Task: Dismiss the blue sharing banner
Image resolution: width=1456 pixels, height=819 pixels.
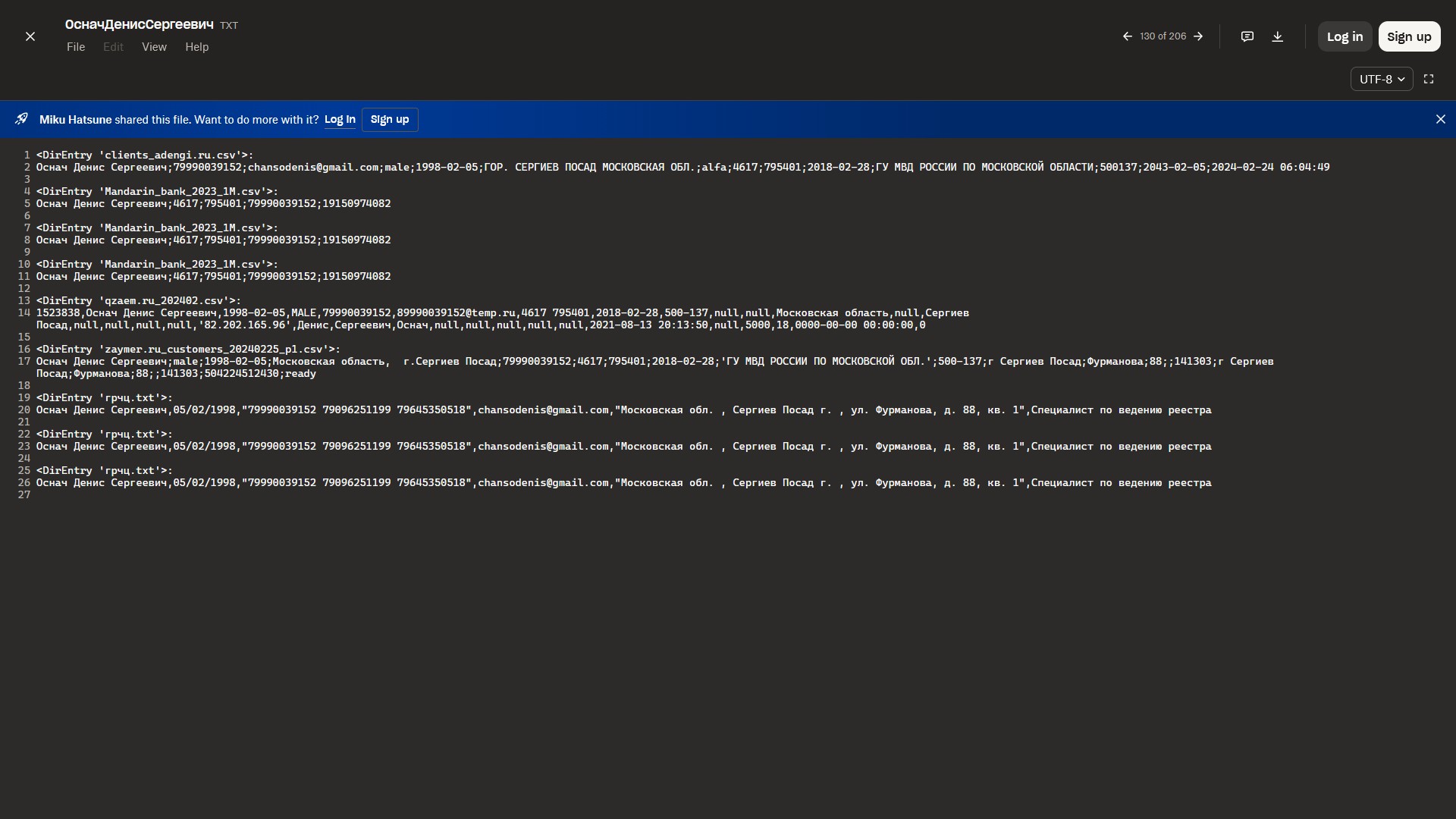Action: pos(1440,119)
